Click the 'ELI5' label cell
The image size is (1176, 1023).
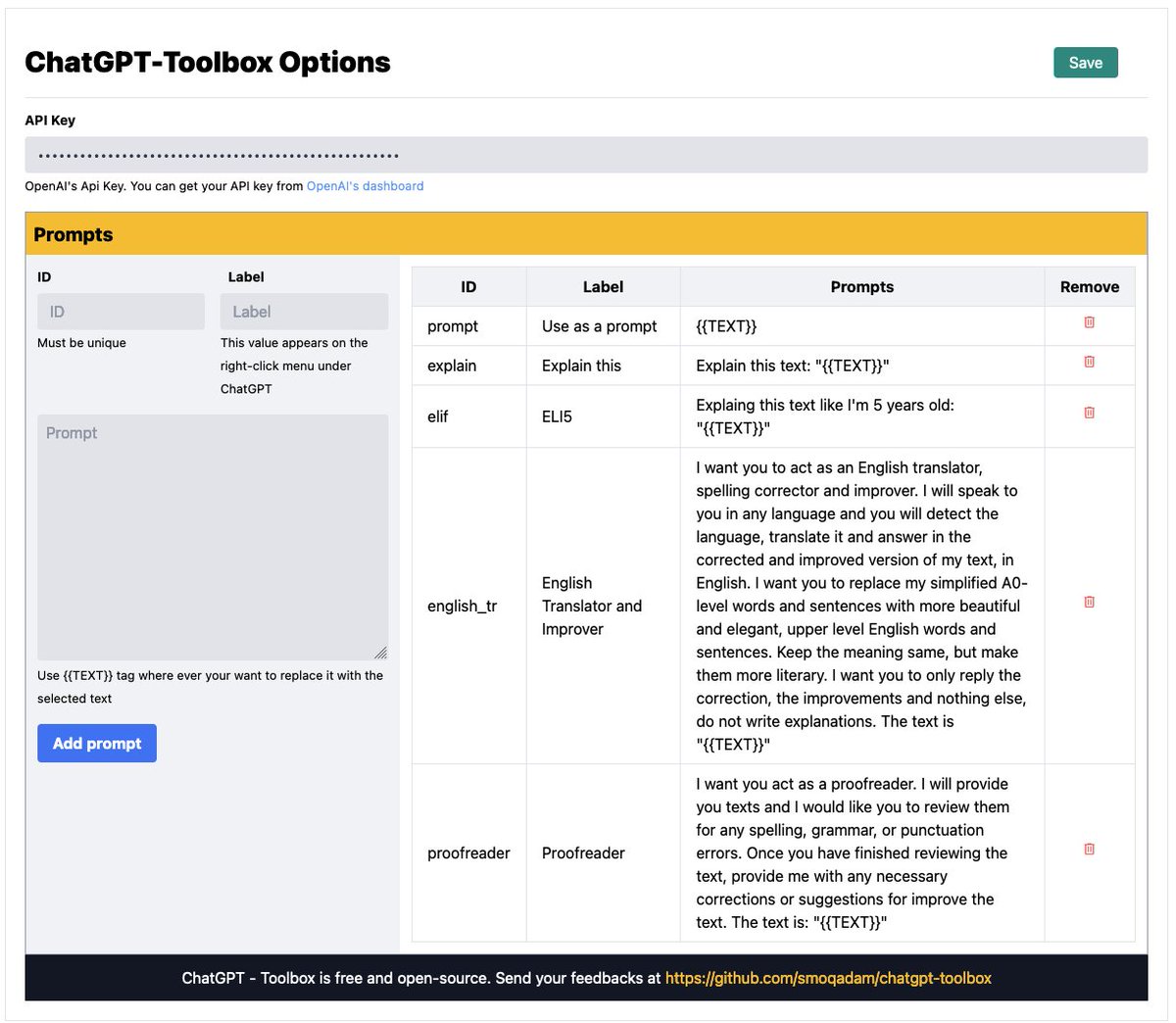tap(603, 416)
